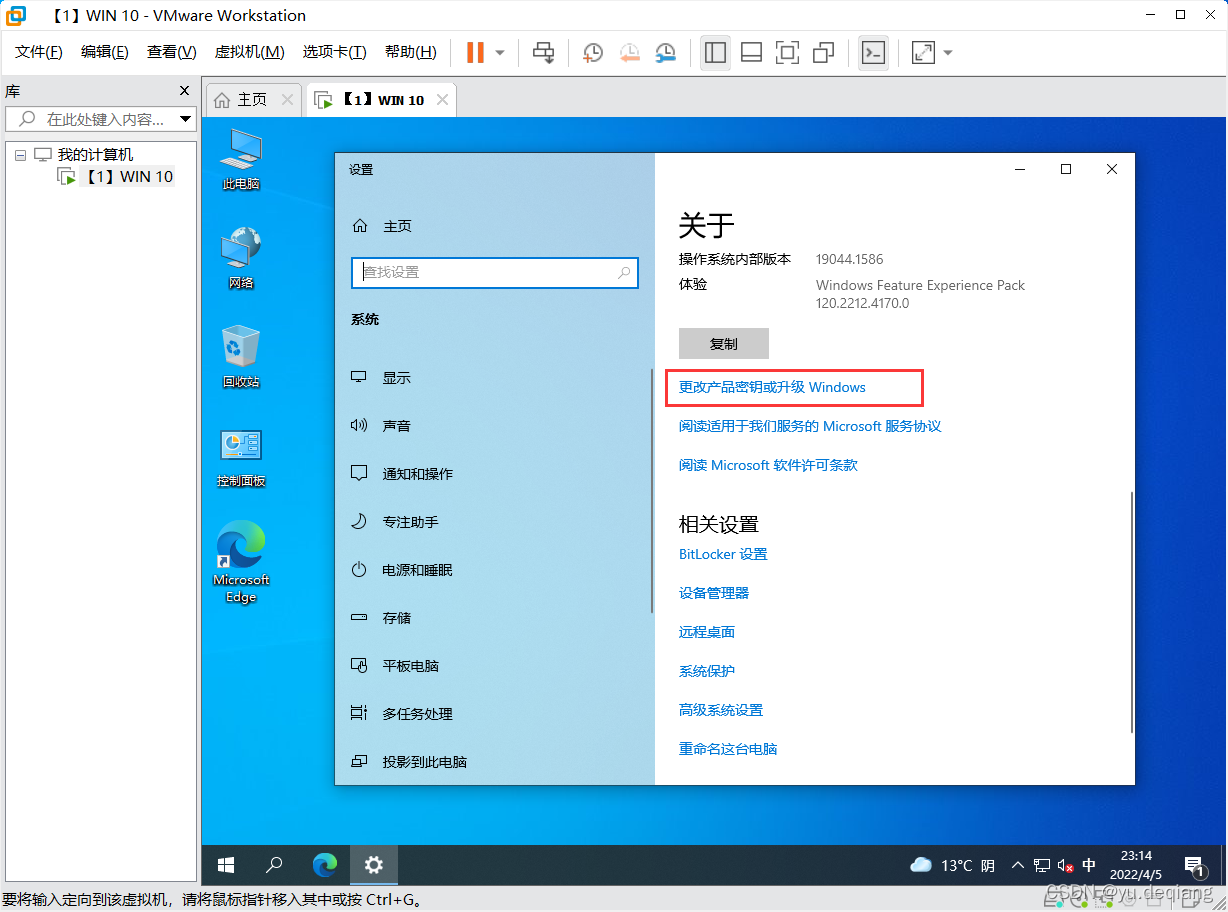
Task: Show hidden tray icons chevron
Action: [1018, 865]
